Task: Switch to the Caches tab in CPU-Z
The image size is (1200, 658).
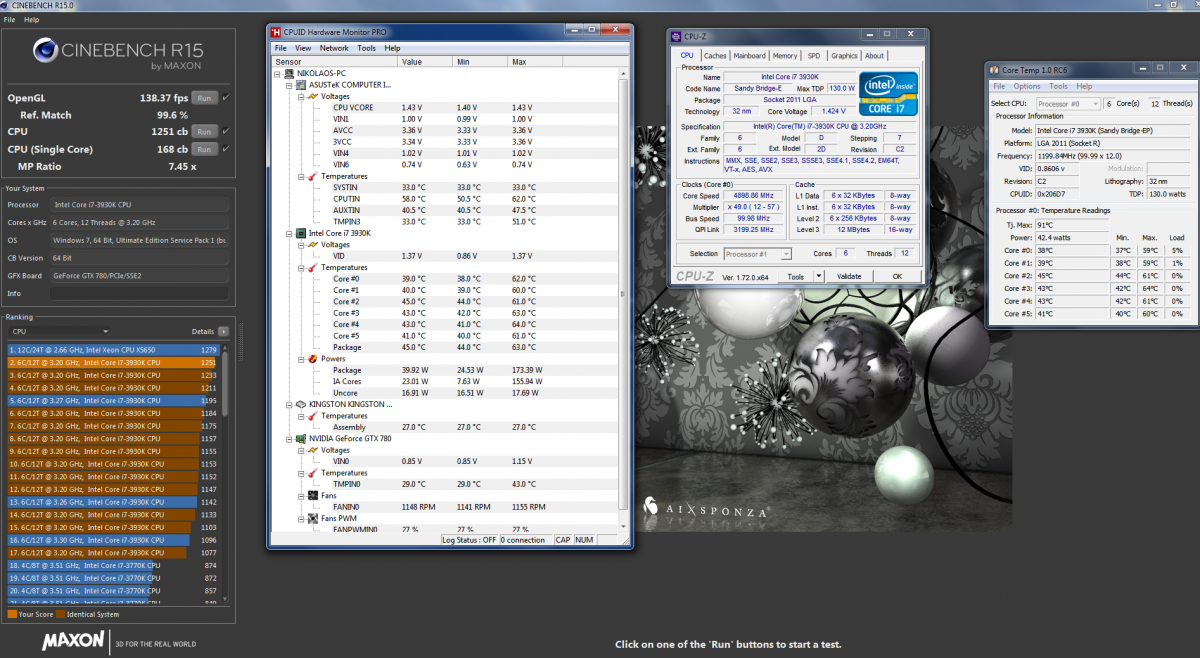Action: 714,56
